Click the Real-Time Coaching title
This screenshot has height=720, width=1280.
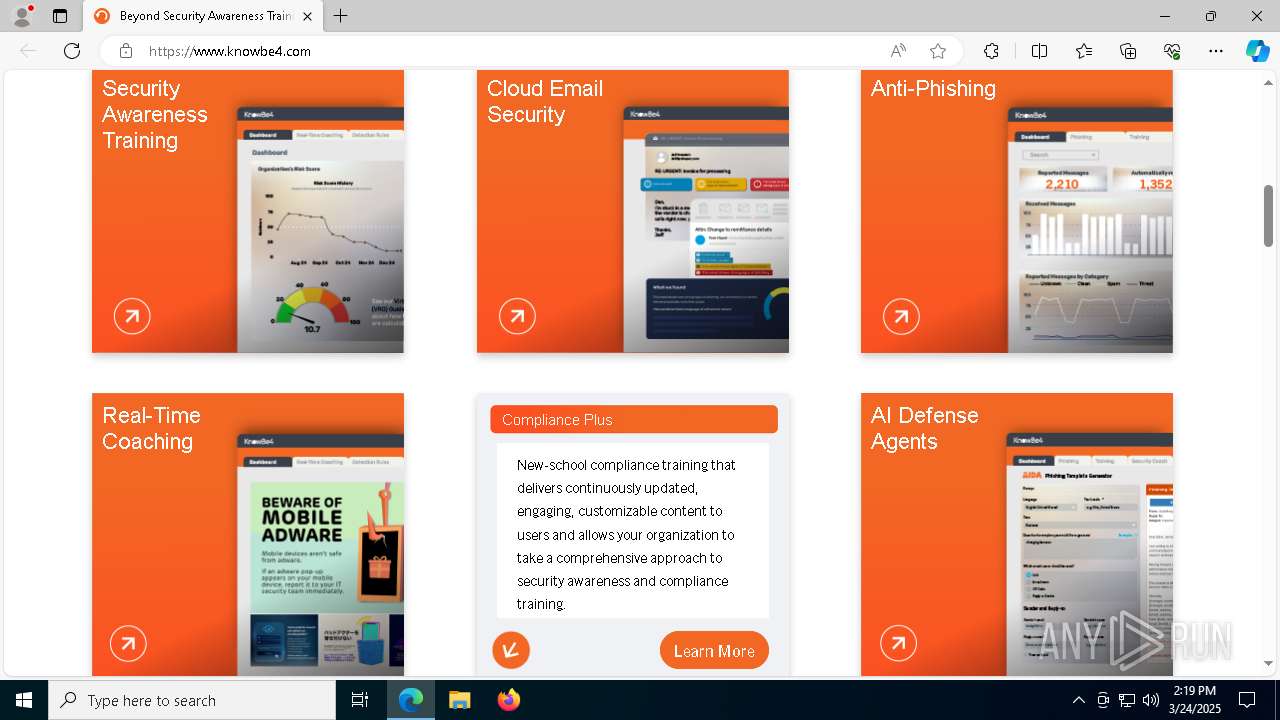[151, 428]
